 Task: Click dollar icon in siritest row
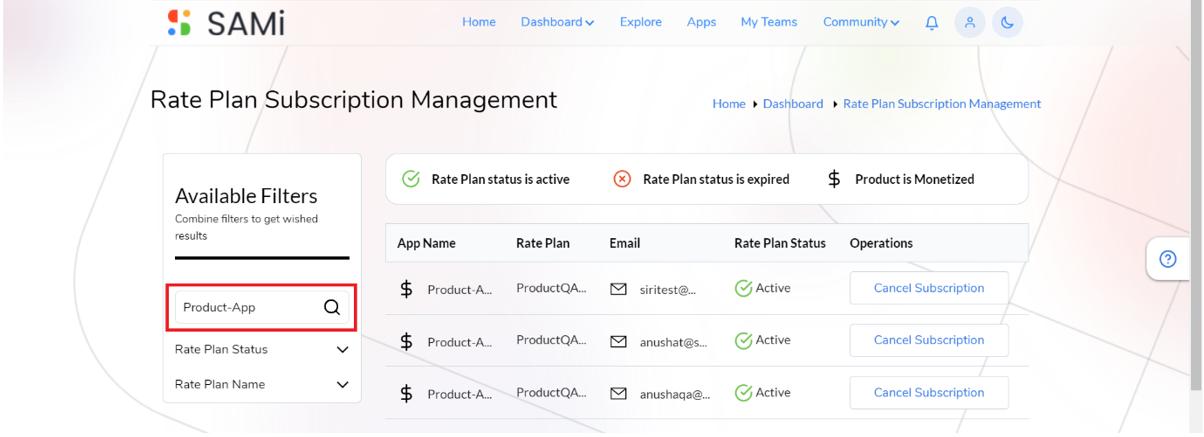(x=406, y=289)
